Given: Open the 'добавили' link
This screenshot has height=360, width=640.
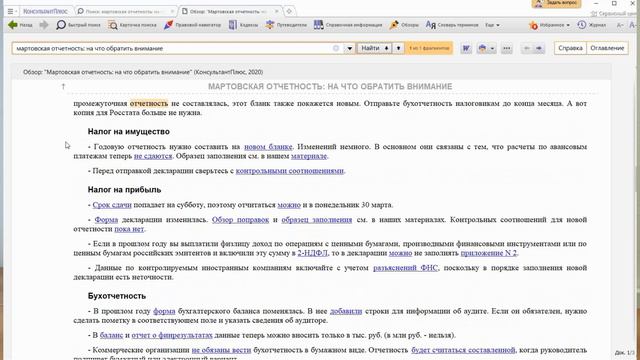Looking at the screenshot, I should [x=346, y=311].
